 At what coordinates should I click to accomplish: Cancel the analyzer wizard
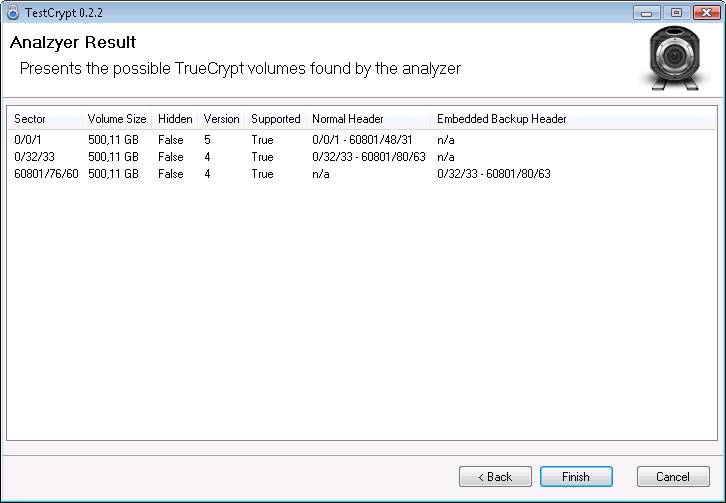pyautogui.click(x=673, y=477)
